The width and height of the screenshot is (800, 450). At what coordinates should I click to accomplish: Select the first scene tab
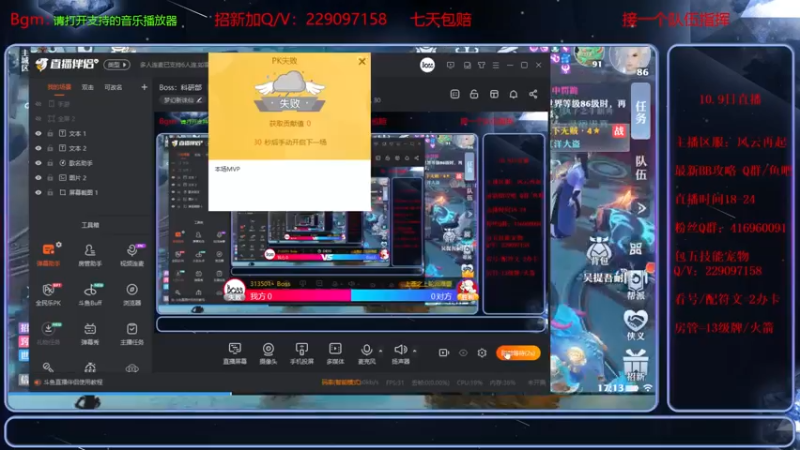point(60,87)
